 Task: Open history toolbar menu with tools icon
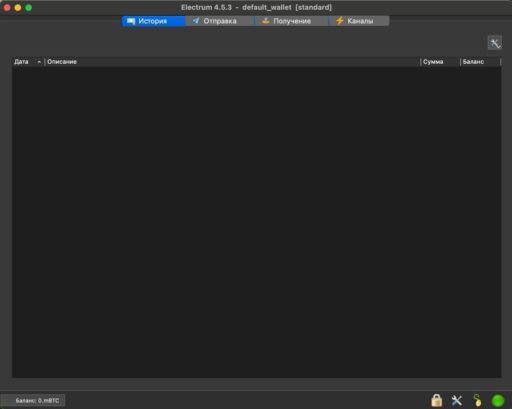pyautogui.click(x=495, y=43)
